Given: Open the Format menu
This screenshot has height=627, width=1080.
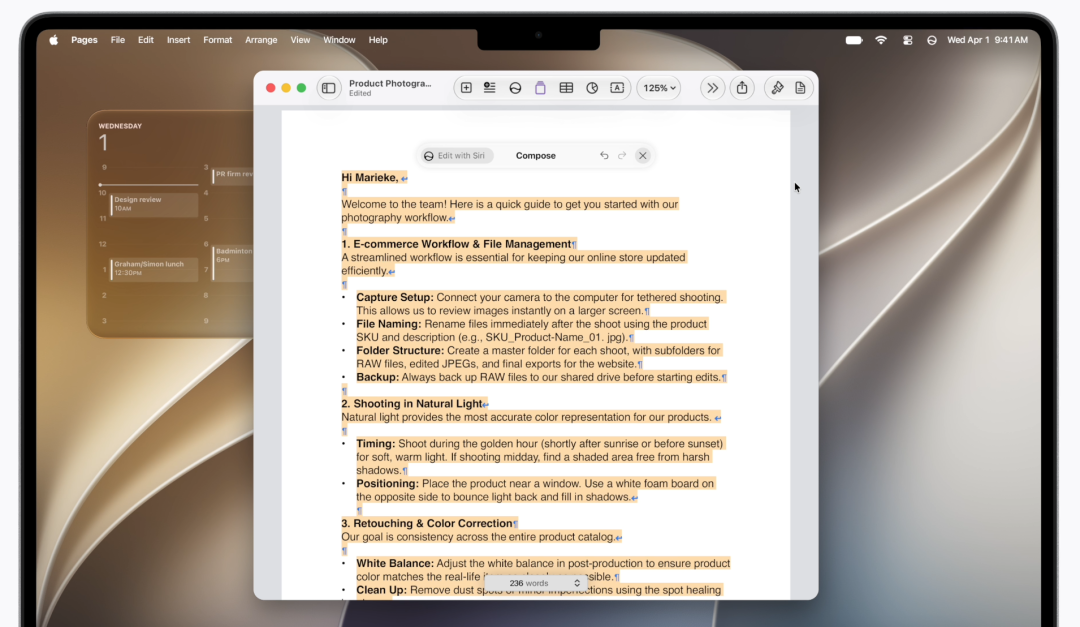Looking at the screenshot, I should click(x=218, y=40).
